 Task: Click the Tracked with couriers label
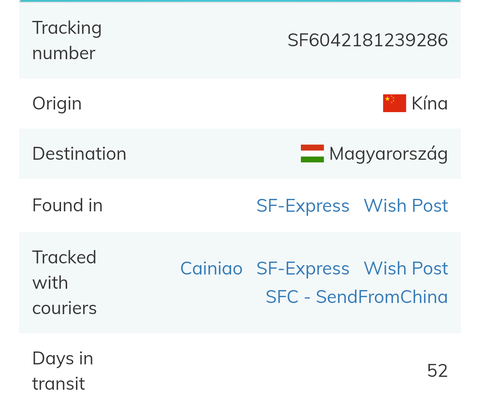65,283
